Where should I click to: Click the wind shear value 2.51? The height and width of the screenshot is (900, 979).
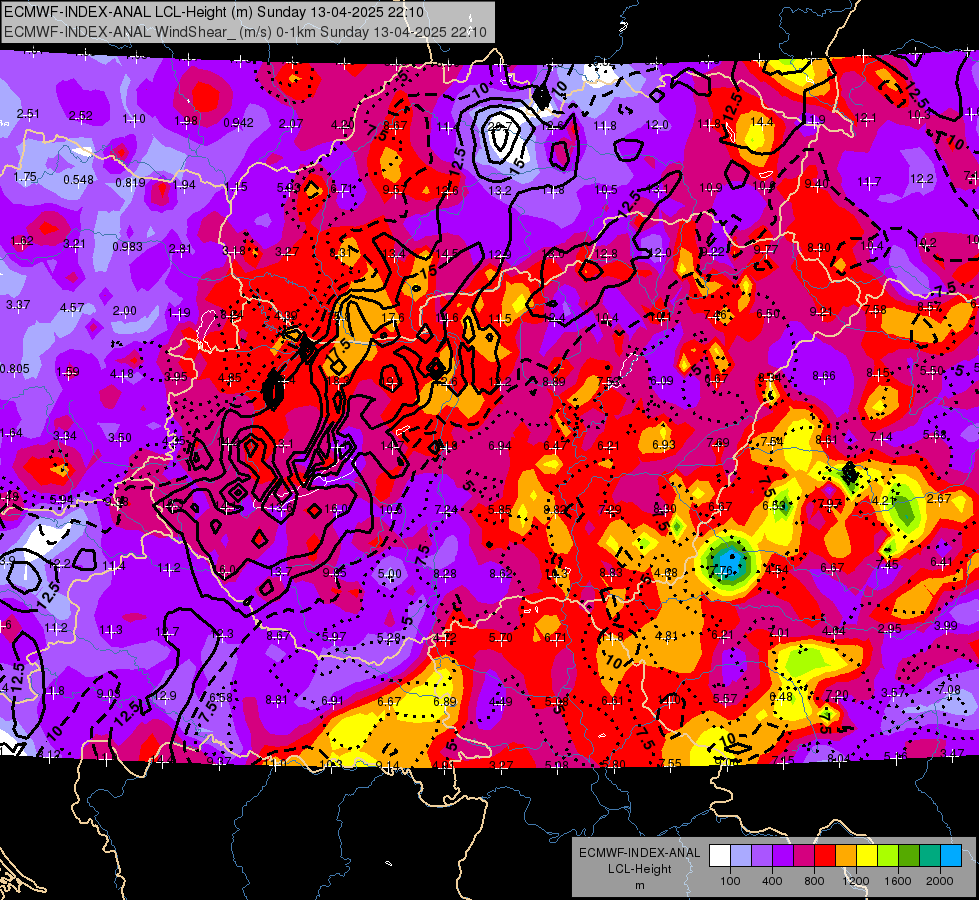[x=28, y=114]
